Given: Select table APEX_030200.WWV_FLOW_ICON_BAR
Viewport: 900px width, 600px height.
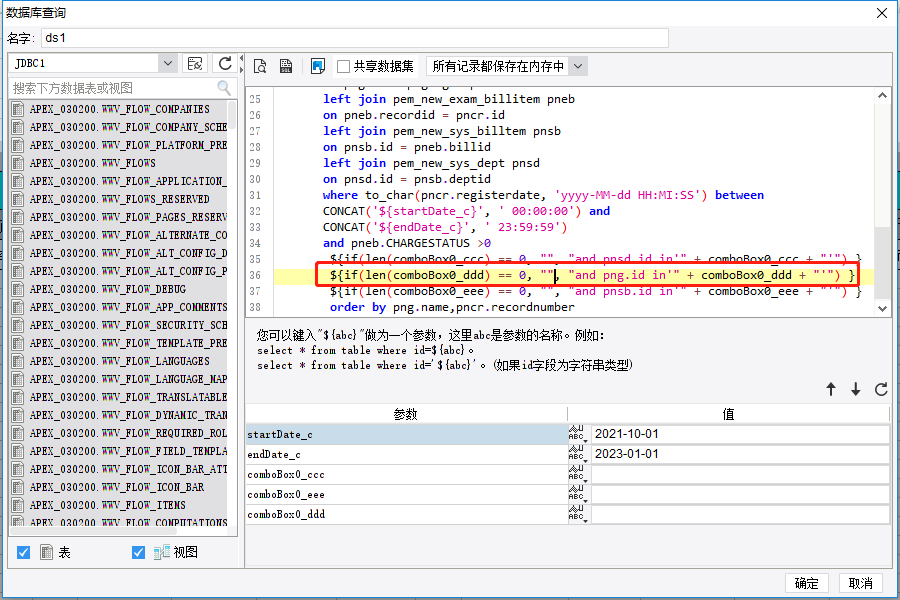Looking at the screenshot, I should pyautogui.click(x=119, y=487).
